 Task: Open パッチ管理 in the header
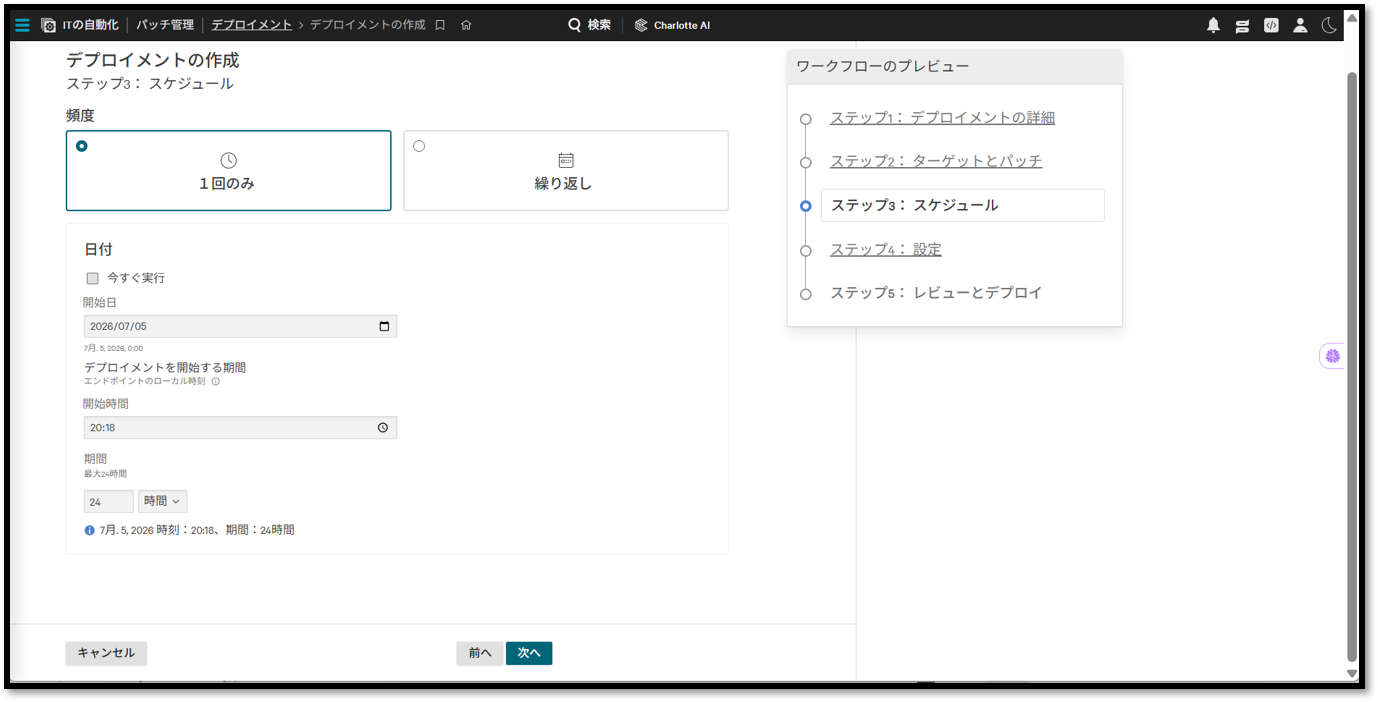click(x=165, y=25)
